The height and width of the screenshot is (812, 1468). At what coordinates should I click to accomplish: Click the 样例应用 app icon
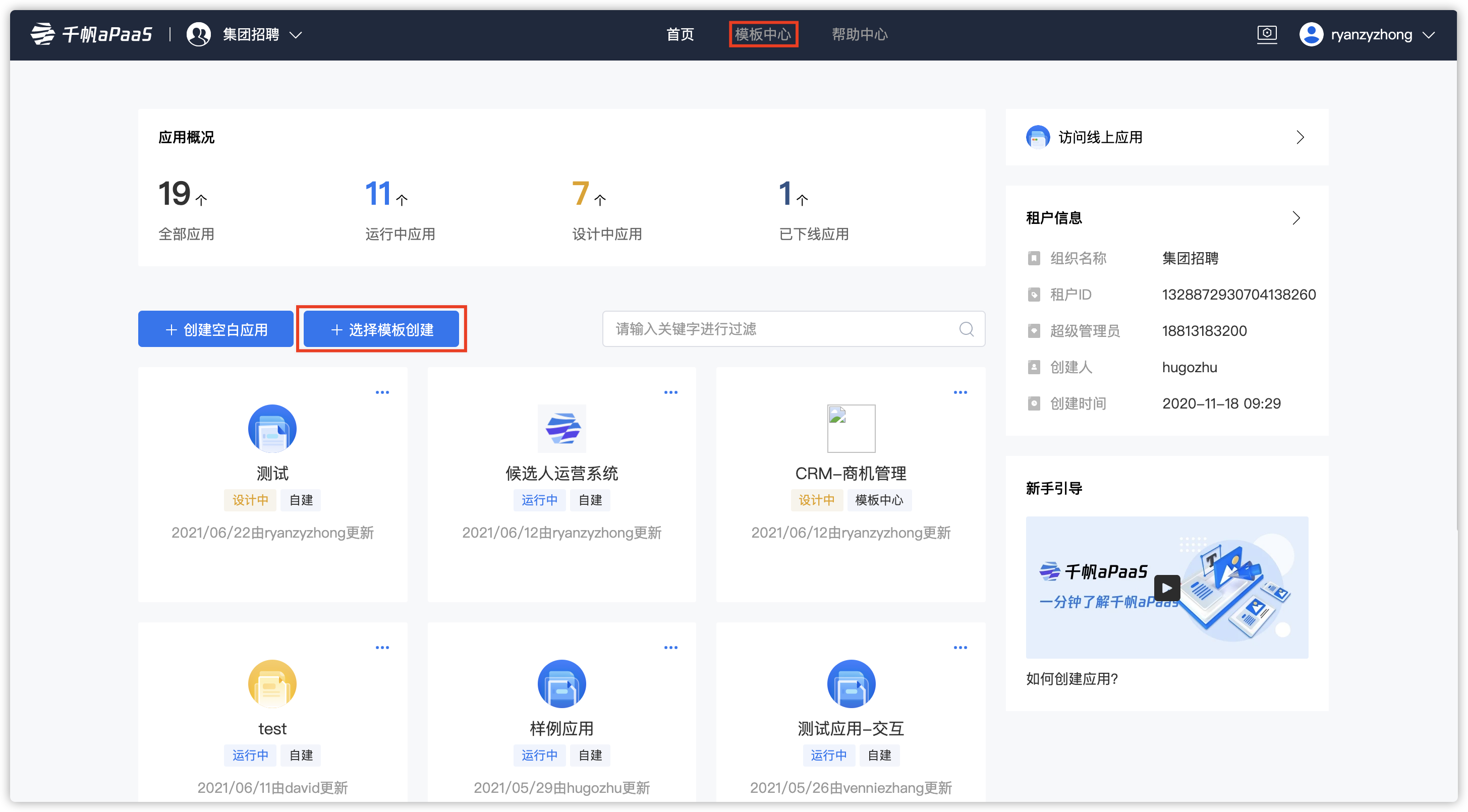562,684
